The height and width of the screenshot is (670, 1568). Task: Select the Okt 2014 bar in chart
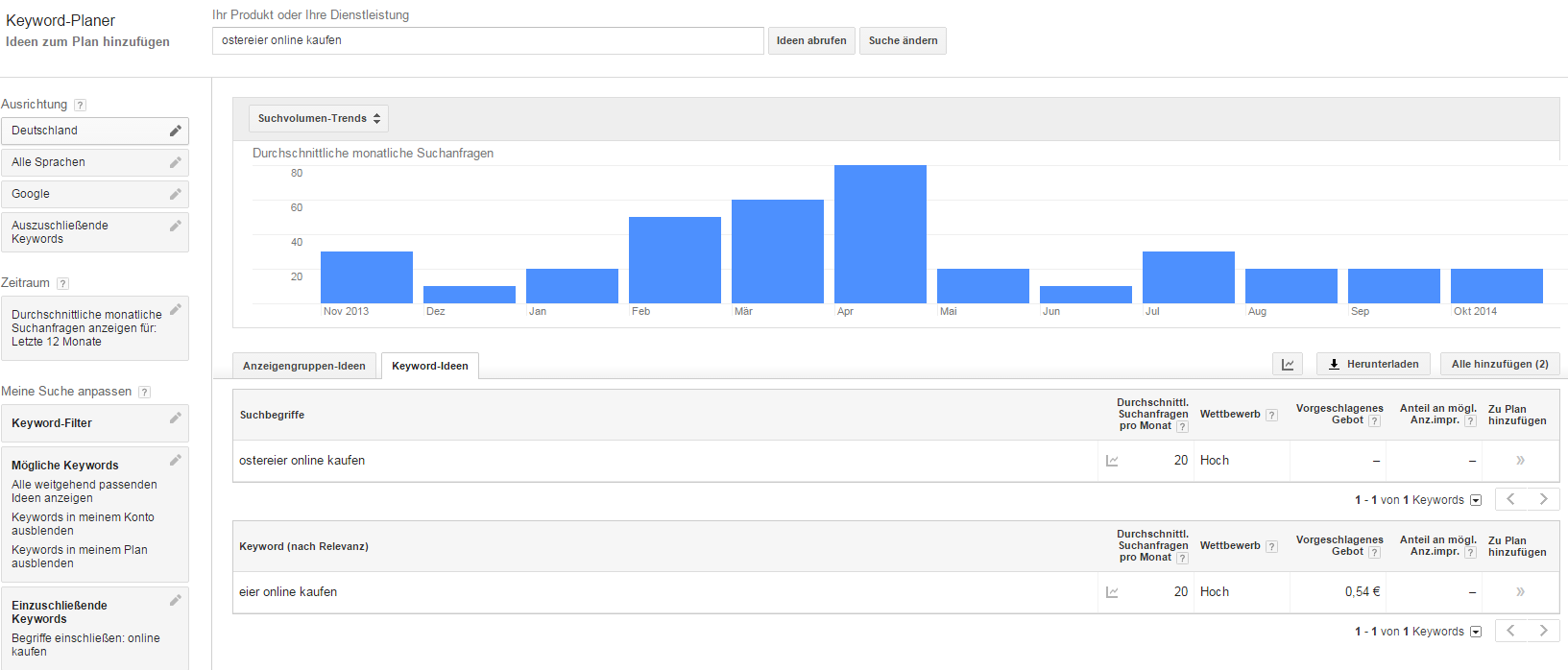1497,286
